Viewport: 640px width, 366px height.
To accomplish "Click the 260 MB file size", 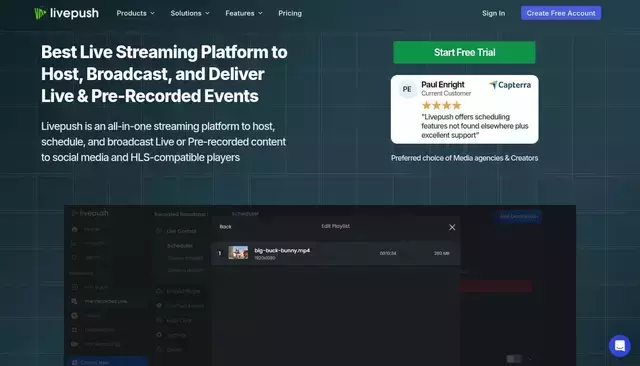I will tap(441, 253).
